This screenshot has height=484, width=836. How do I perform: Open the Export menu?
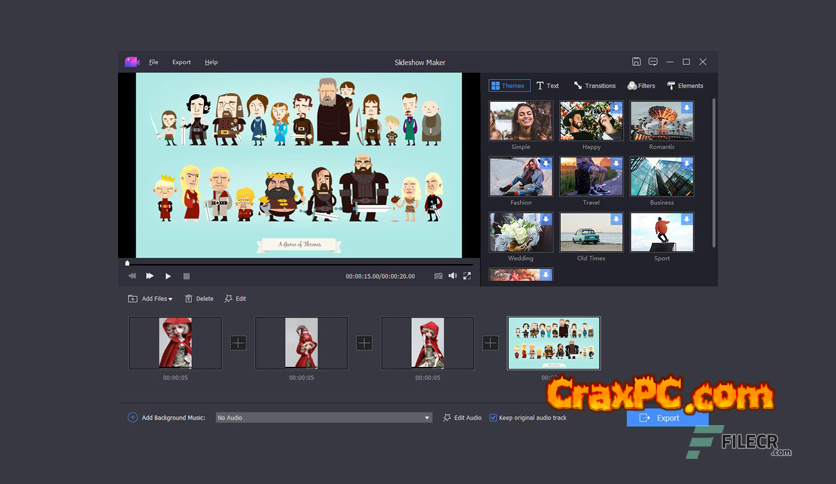click(181, 62)
